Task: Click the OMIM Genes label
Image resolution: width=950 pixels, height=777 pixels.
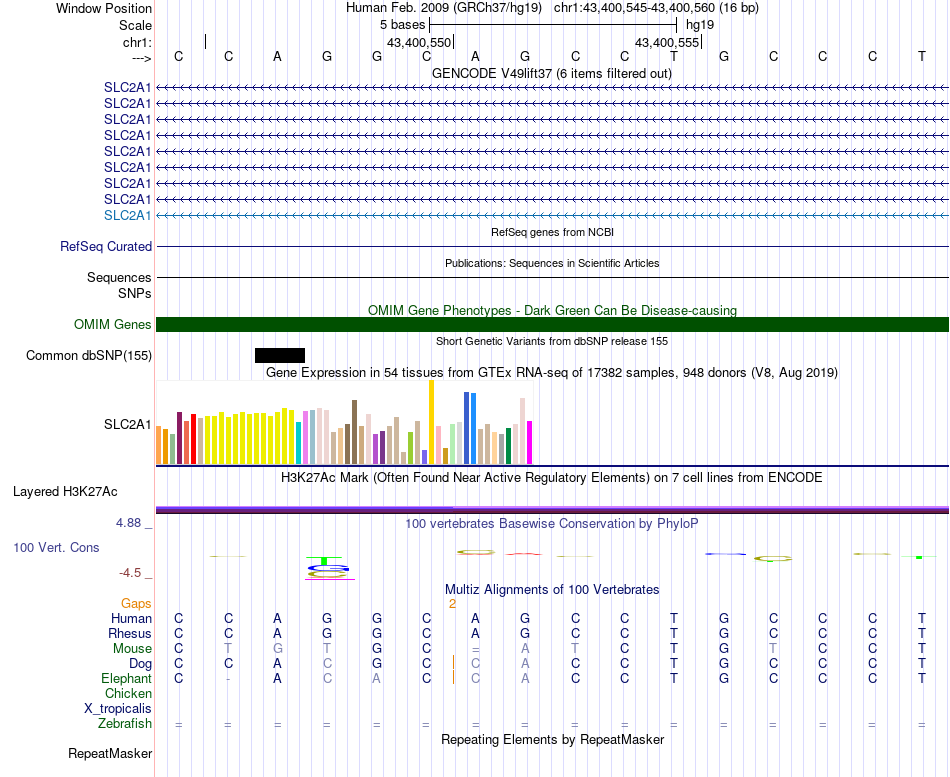Action: [x=113, y=324]
